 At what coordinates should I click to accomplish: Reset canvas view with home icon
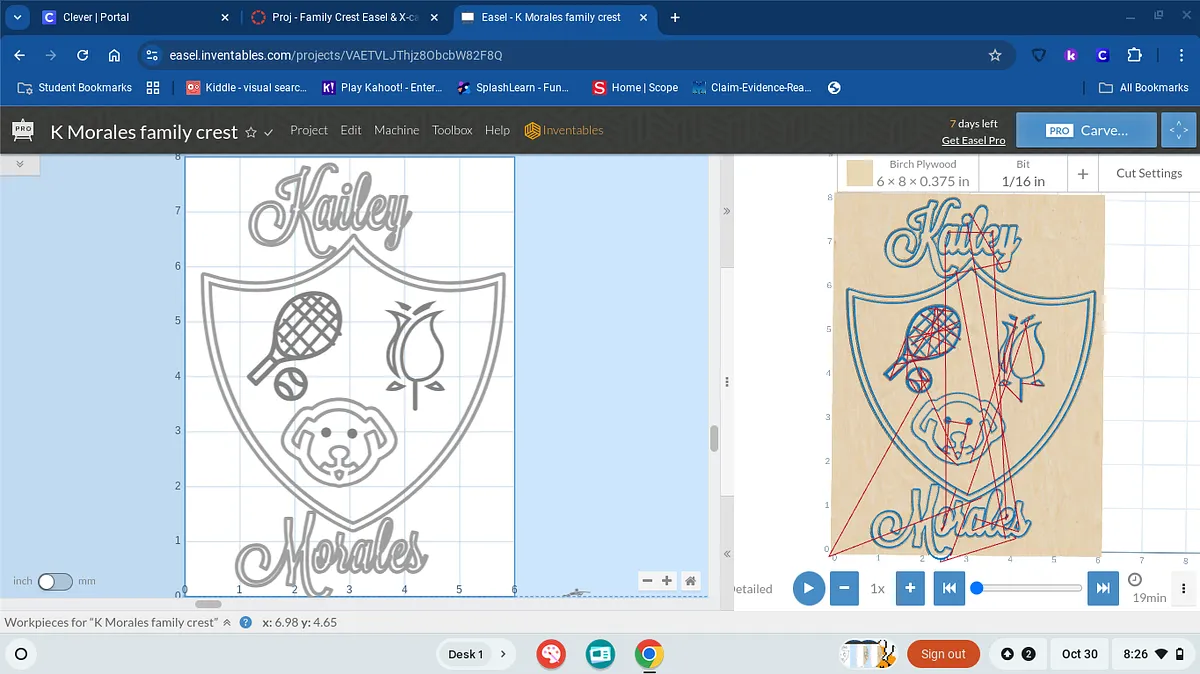690,581
